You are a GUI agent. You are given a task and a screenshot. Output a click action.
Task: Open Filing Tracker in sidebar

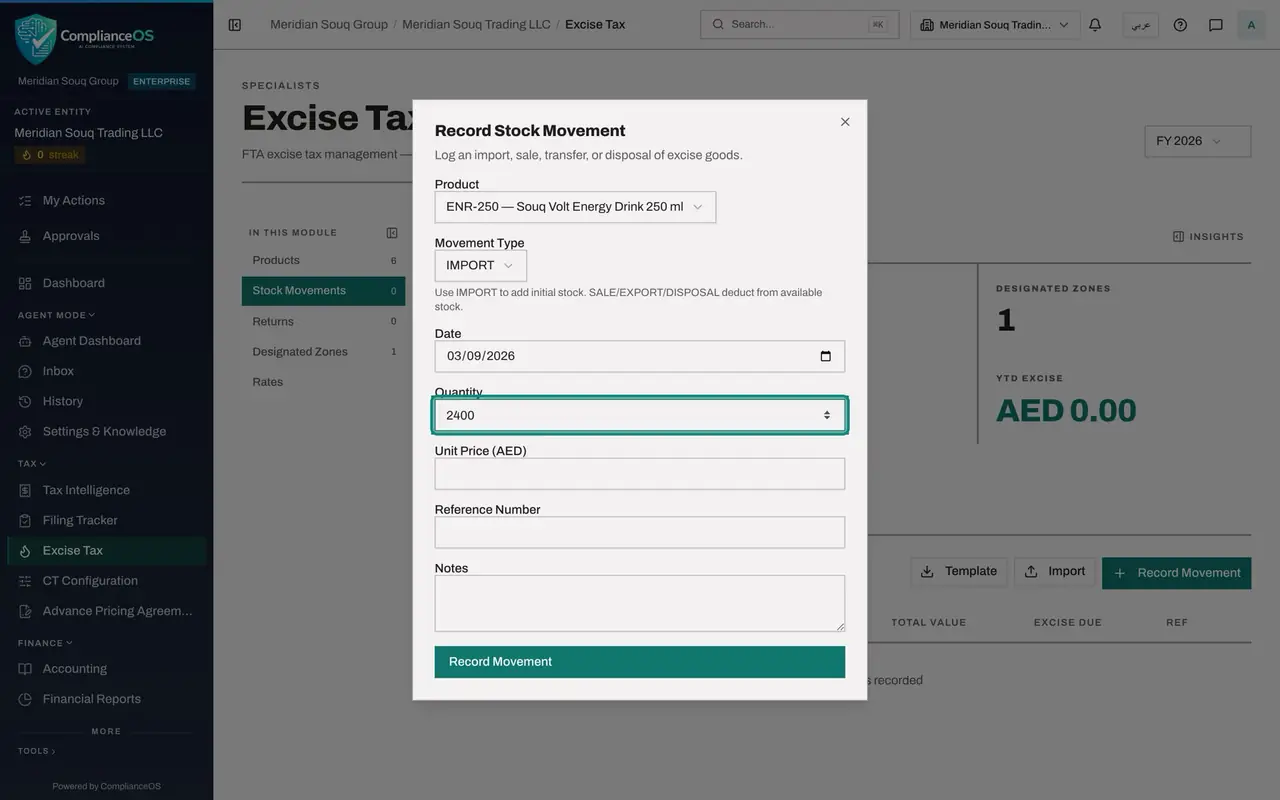click(x=106, y=520)
